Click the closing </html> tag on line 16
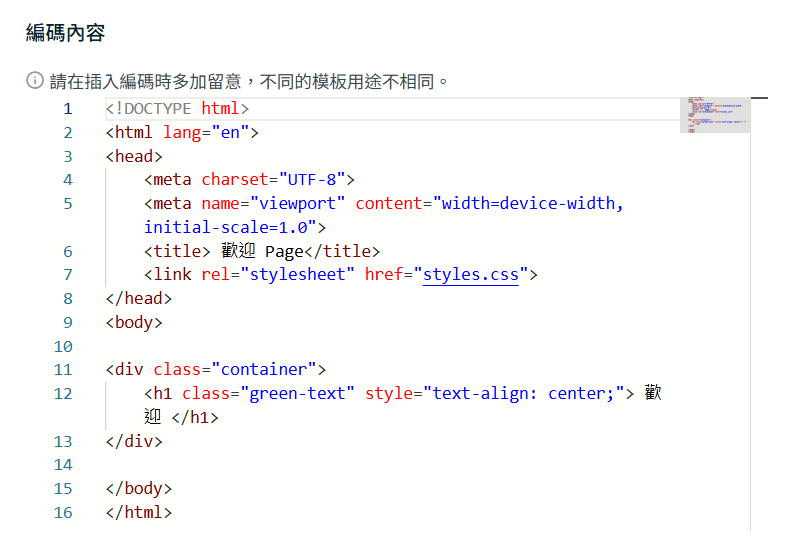This screenshot has height=549, width=790. [139, 513]
